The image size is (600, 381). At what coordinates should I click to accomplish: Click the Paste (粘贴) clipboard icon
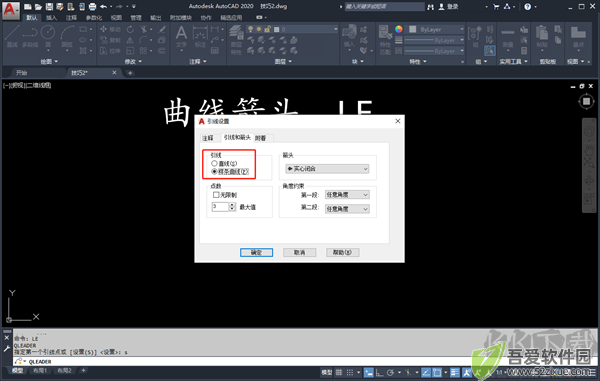pos(542,37)
